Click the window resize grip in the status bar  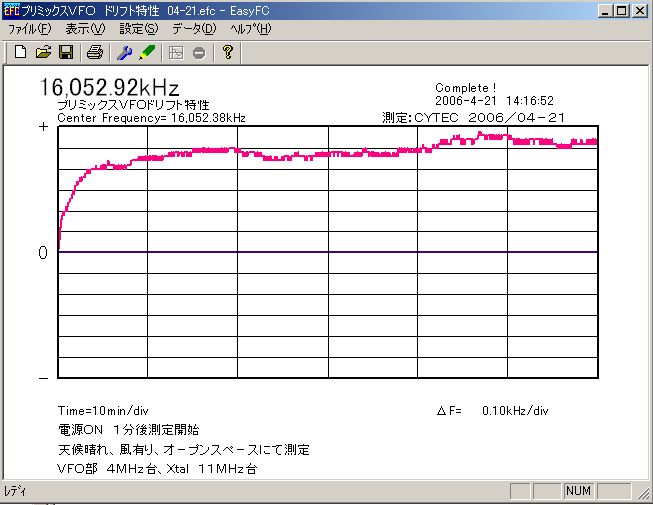tap(643, 493)
